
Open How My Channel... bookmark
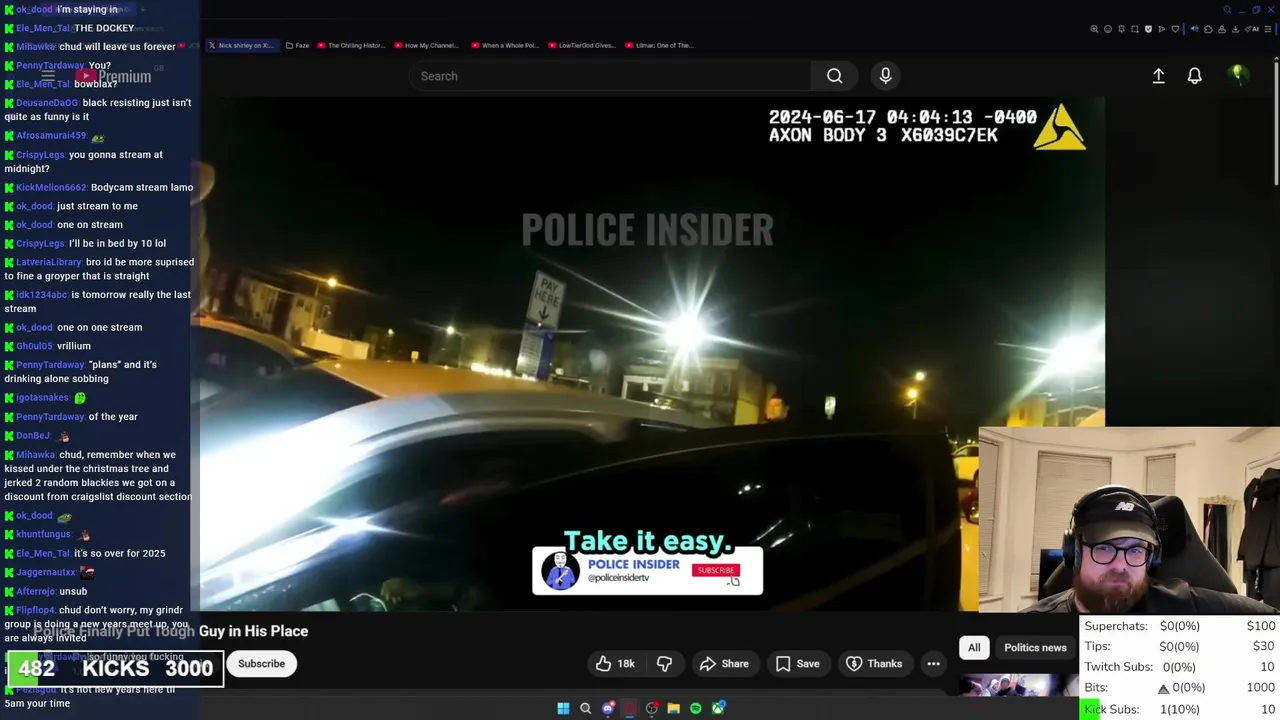426,45
